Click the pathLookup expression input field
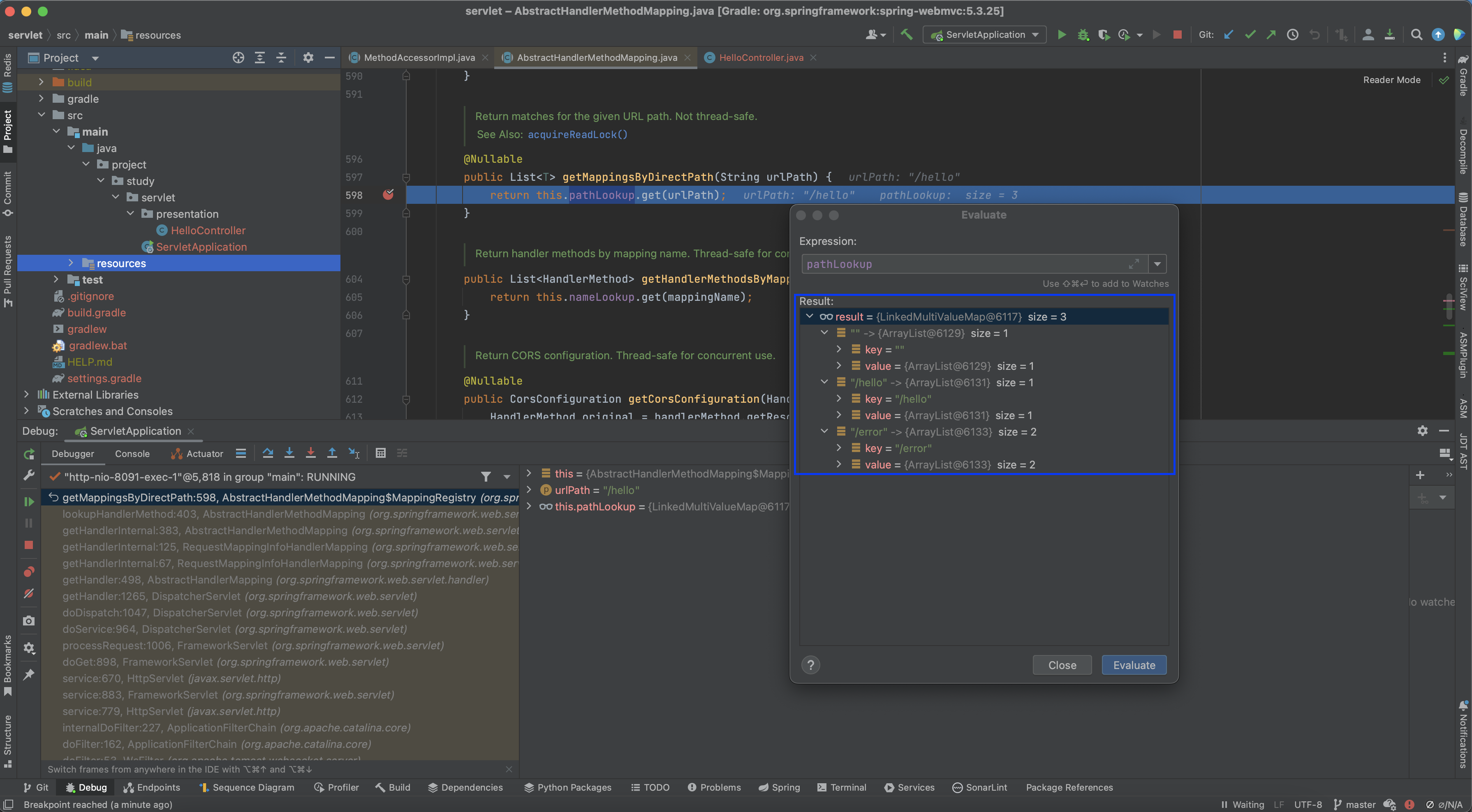1472x812 pixels. tap(966, 264)
